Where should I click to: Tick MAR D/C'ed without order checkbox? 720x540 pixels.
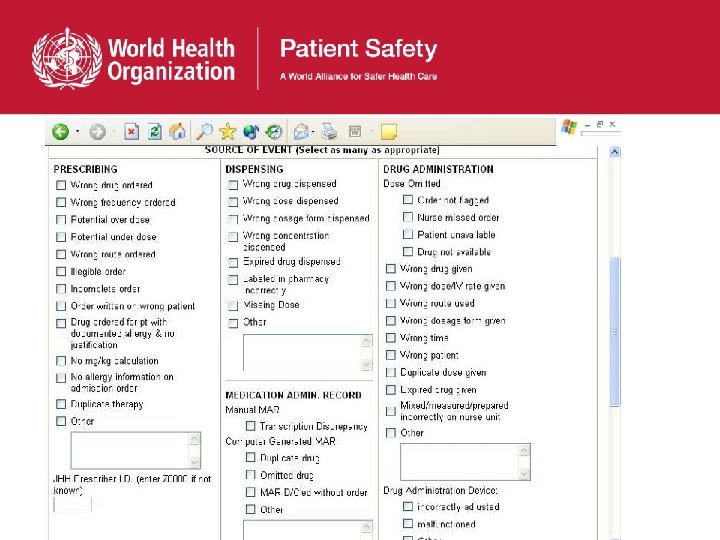tap(251, 492)
